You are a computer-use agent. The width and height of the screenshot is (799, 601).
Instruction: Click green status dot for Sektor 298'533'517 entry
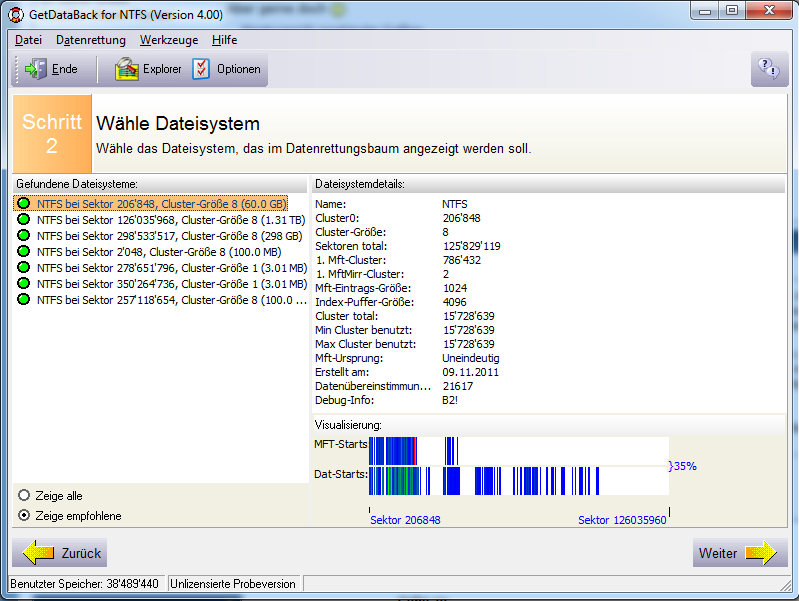coord(23,235)
